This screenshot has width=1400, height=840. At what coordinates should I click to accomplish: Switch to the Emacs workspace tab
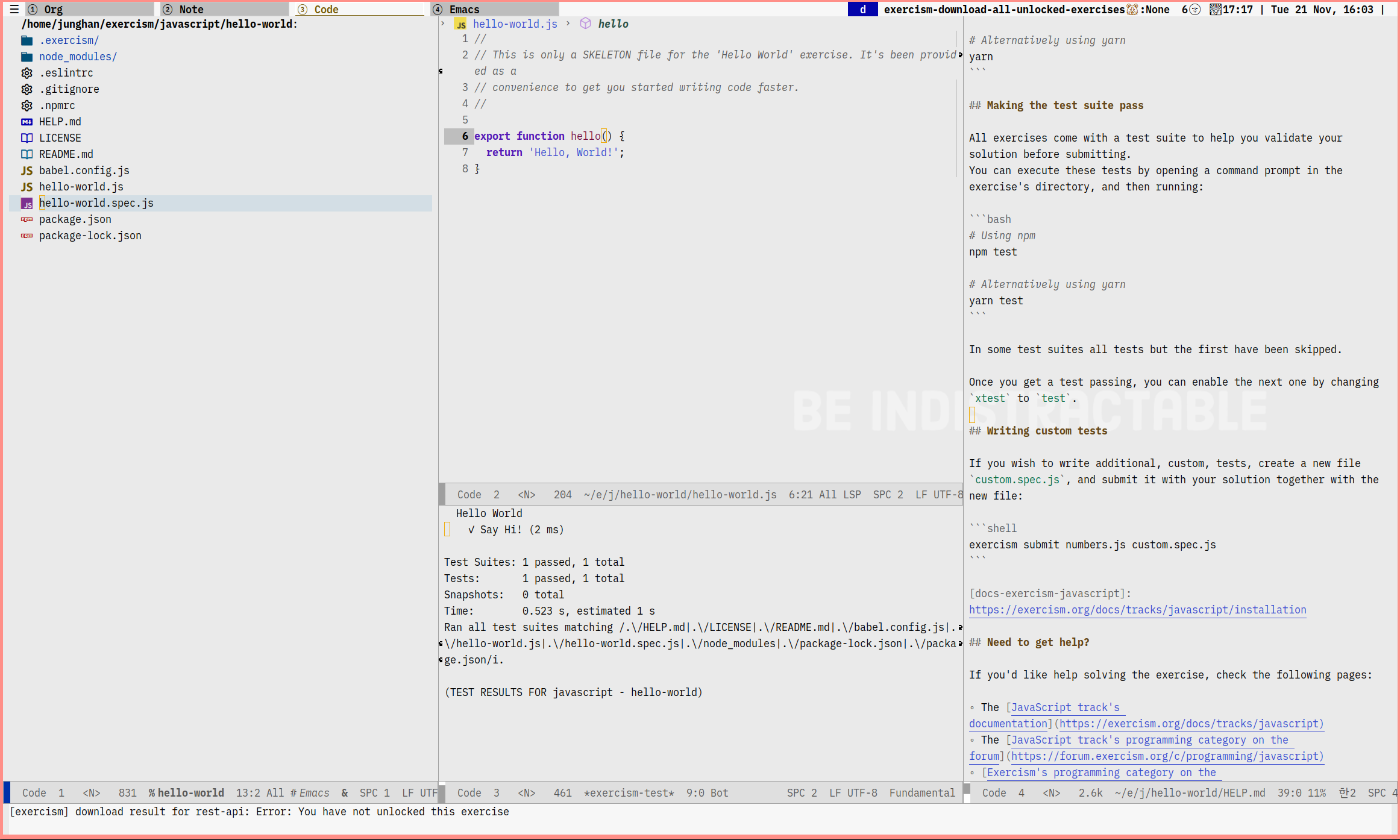495,9
